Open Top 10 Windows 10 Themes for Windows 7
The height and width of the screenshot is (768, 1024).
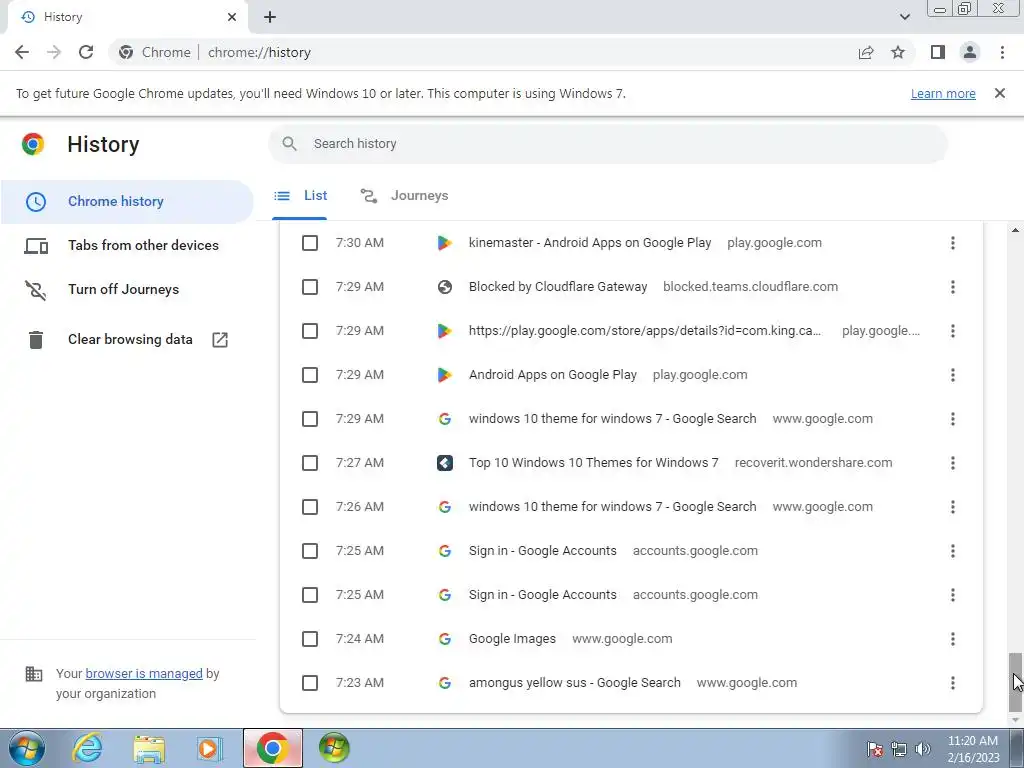pyautogui.click(x=594, y=463)
